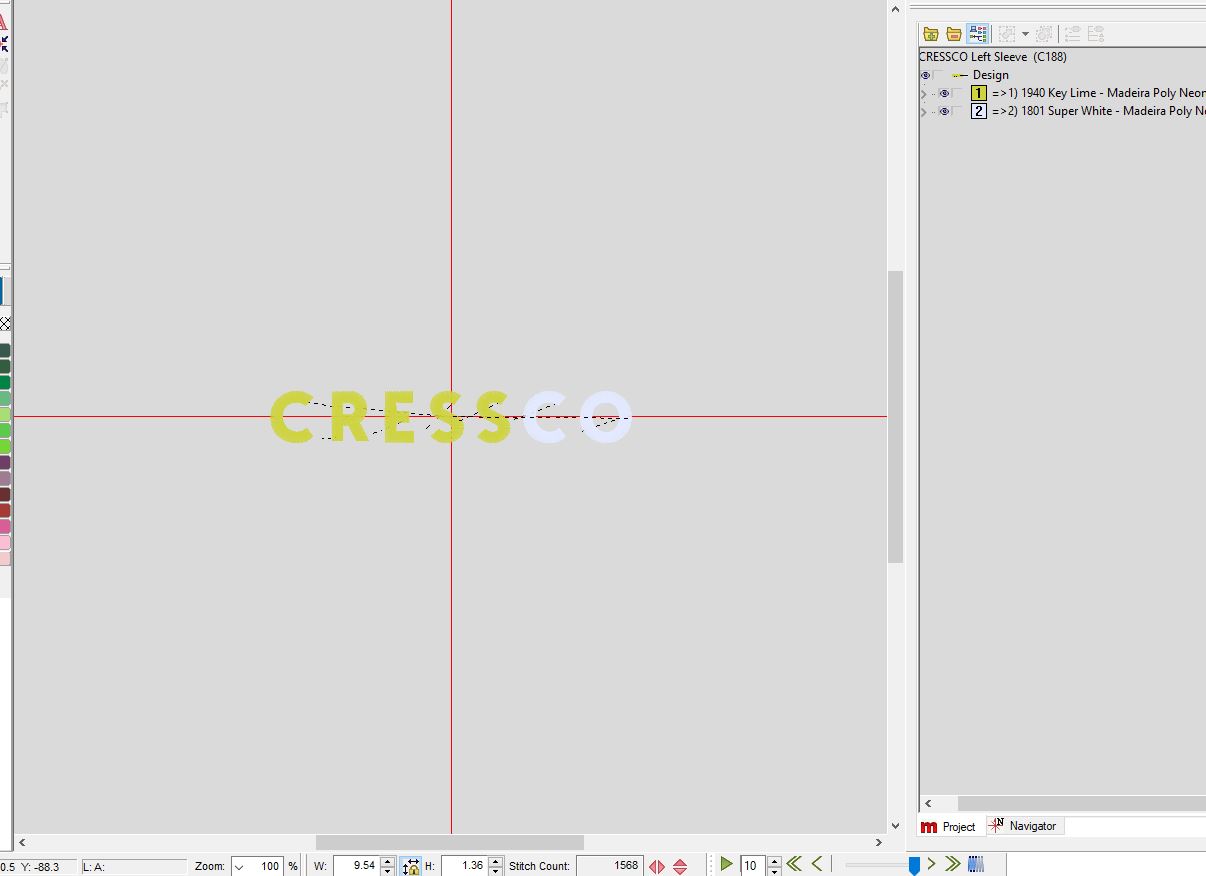Click the canvas horizontal scrollbar left arrow

tap(22, 842)
